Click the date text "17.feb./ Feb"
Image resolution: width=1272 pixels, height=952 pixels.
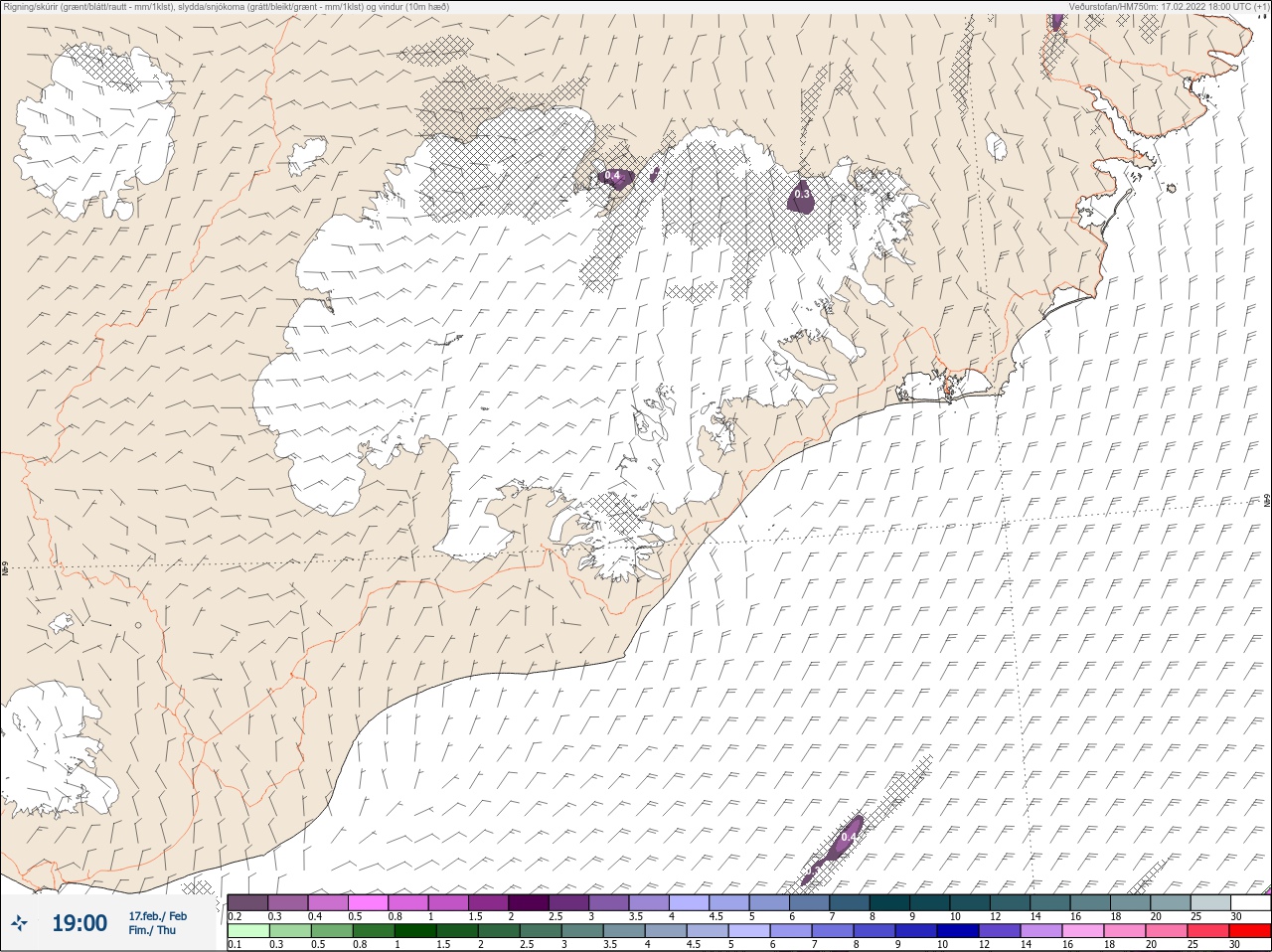tap(157, 915)
